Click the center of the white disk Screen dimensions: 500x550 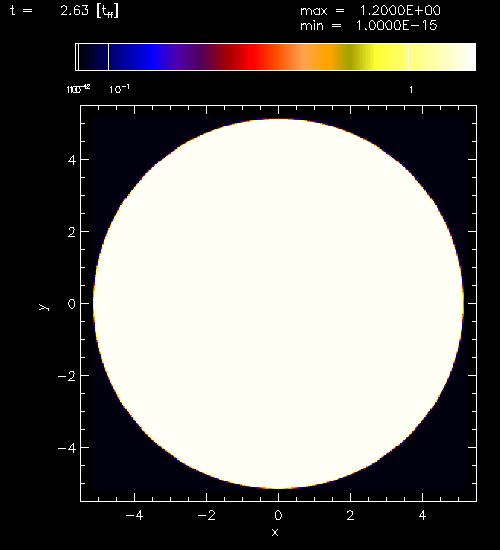pyautogui.click(x=278, y=304)
